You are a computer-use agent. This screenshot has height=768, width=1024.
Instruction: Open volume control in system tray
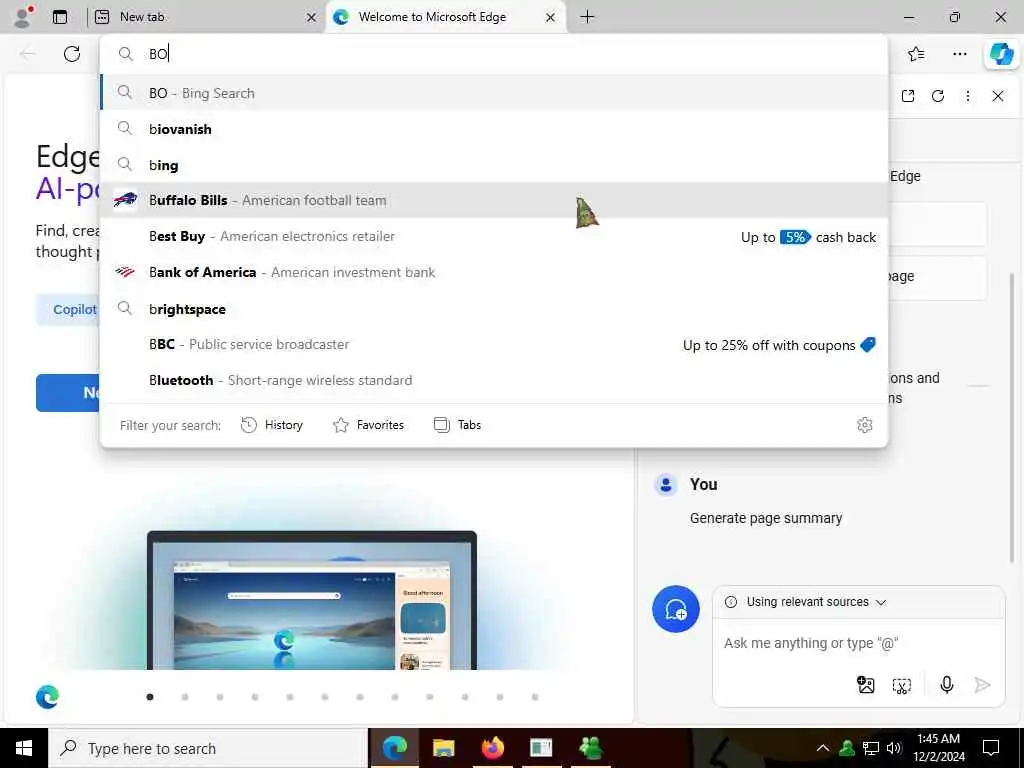pyautogui.click(x=895, y=748)
